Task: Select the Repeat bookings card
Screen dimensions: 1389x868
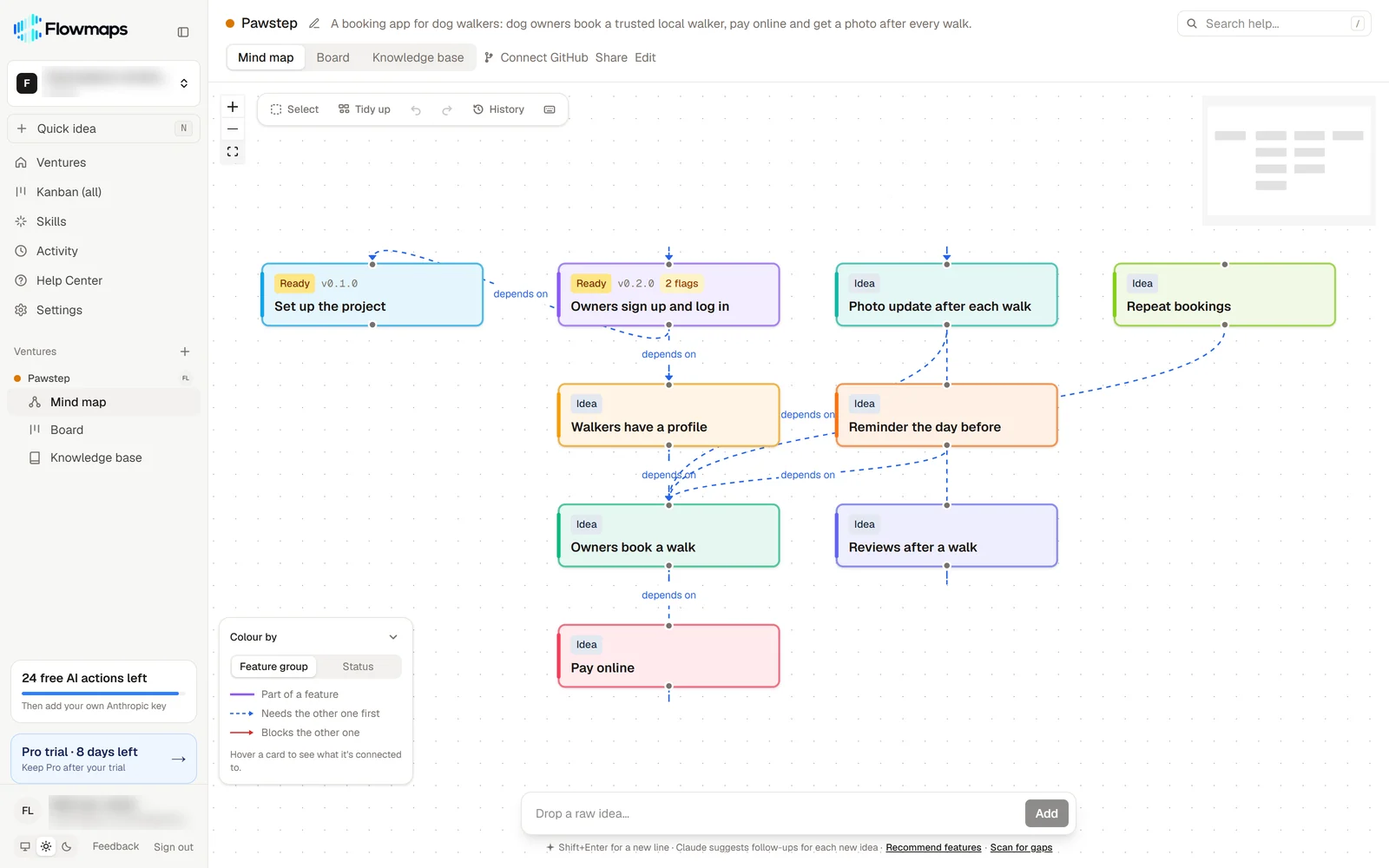Action: coord(1224,295)
